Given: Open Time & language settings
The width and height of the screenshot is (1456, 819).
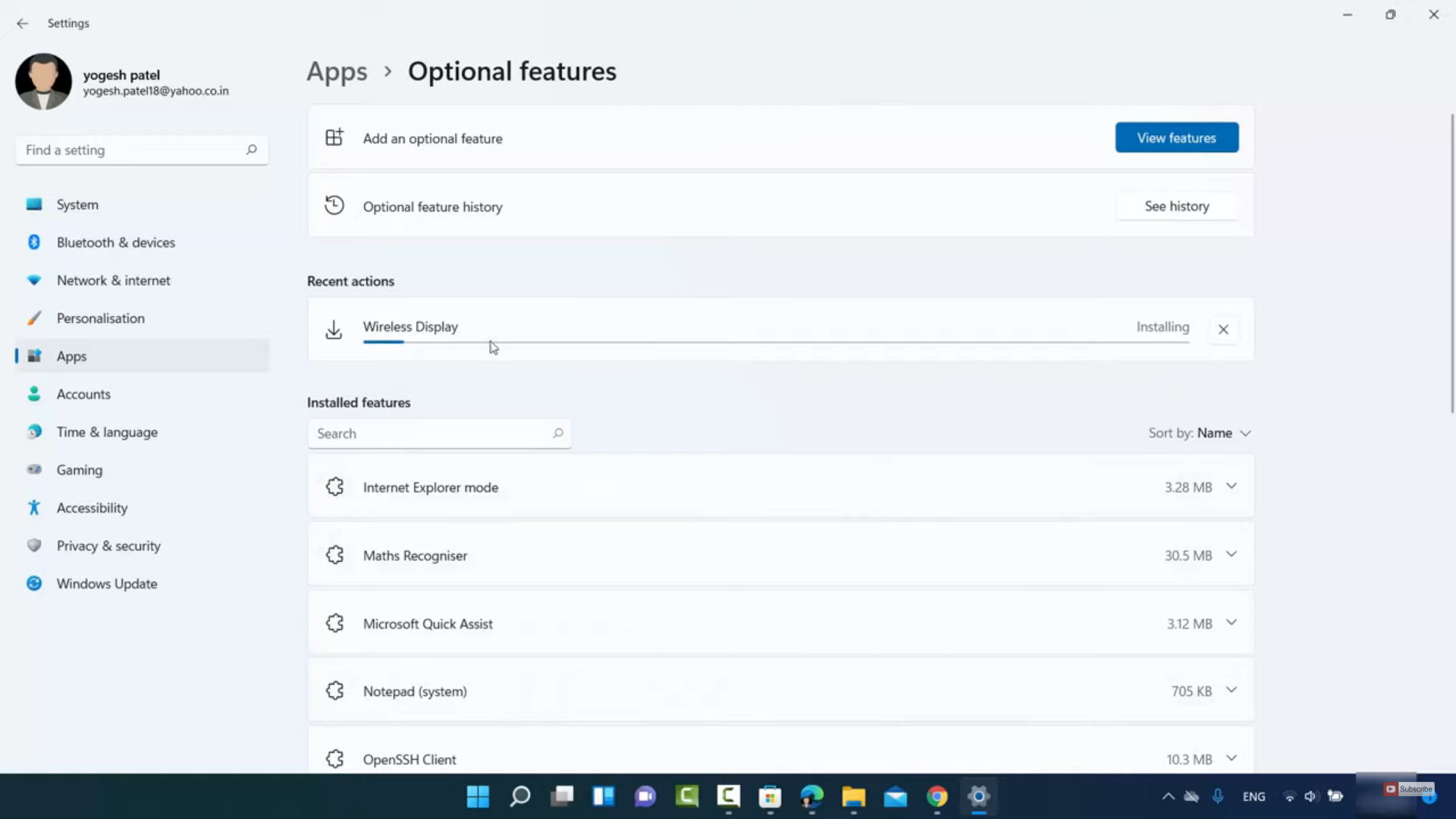Looking at the screenshot, I should 142,432.
